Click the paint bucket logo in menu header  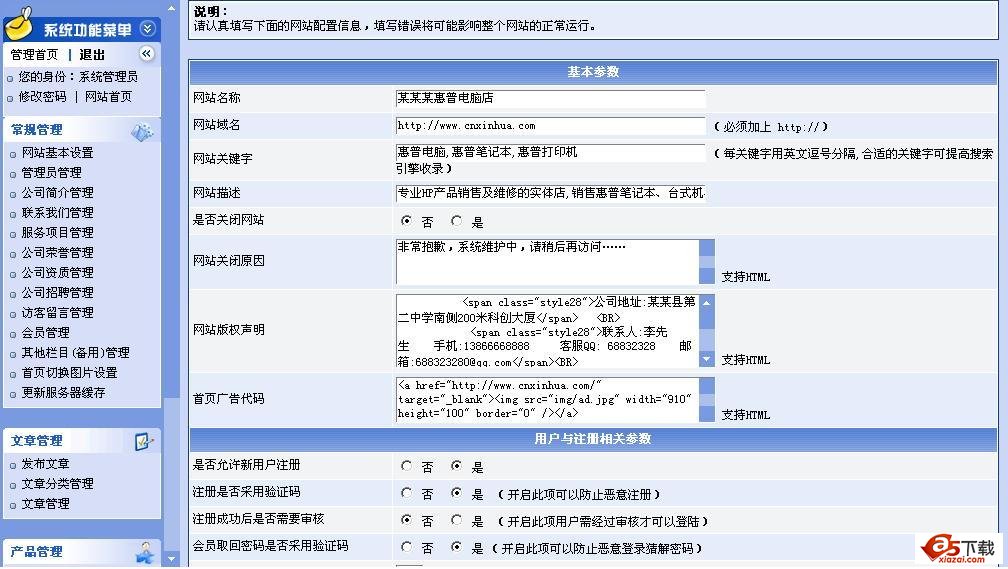[19, 24]
